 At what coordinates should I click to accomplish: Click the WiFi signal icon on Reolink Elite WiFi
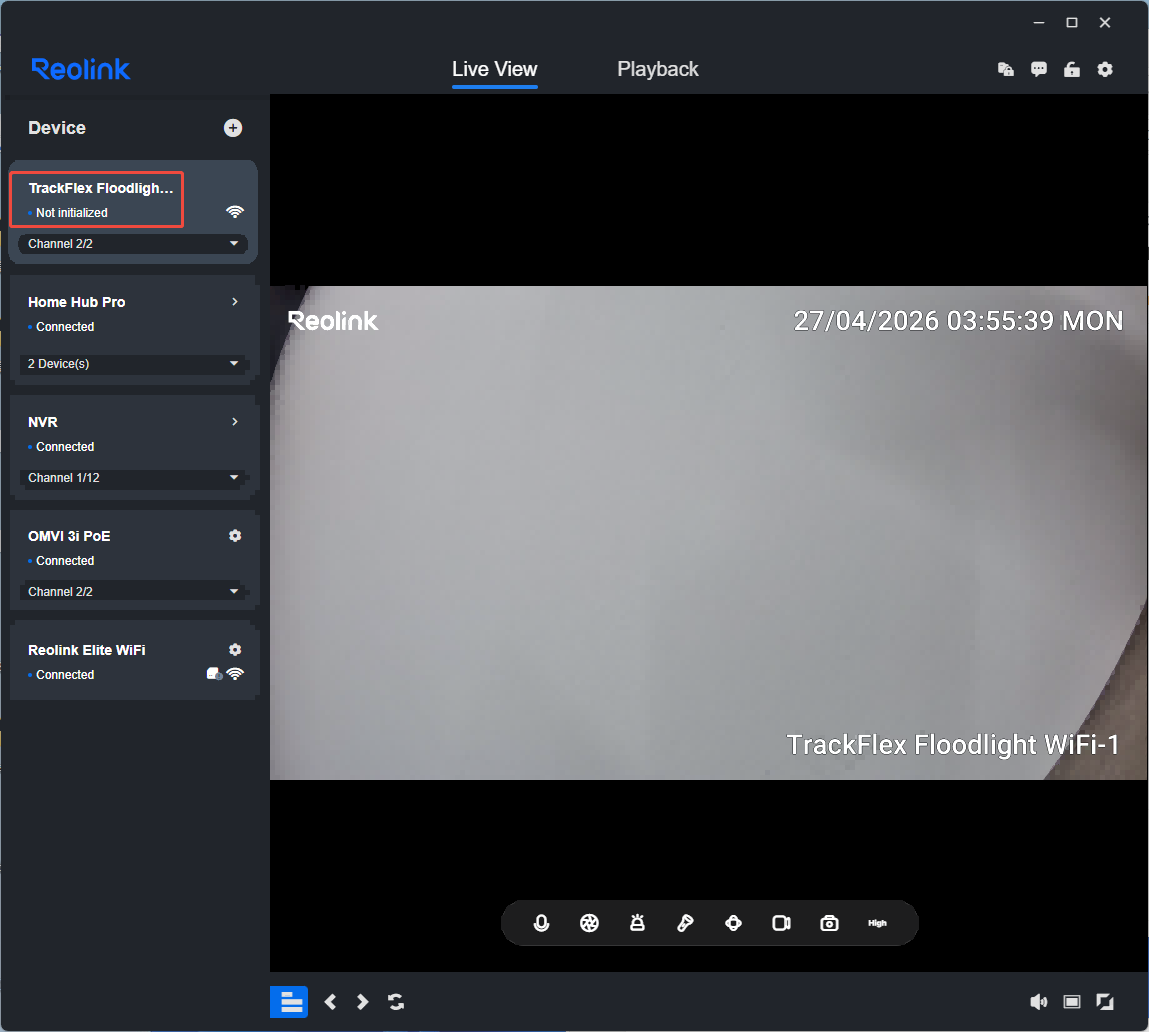(235, 674)
